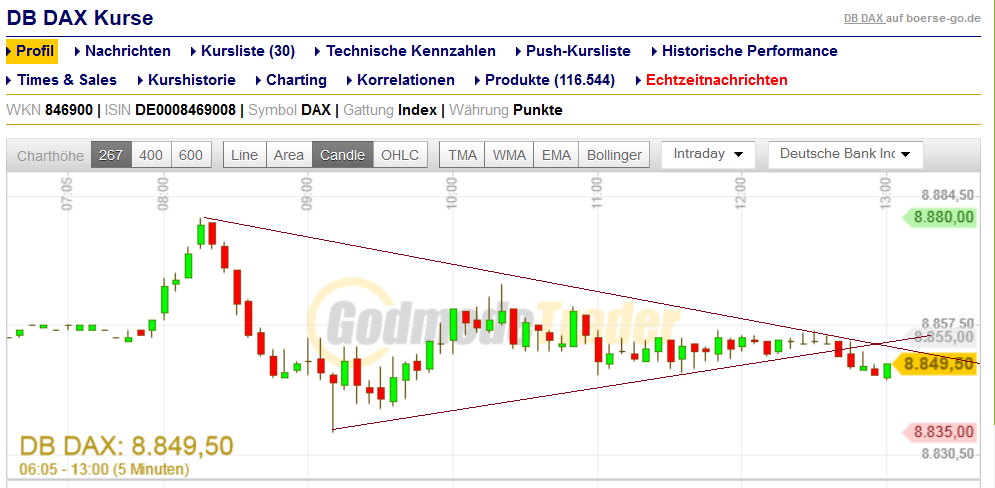Open Kursliste (30)

coord(248,51)
